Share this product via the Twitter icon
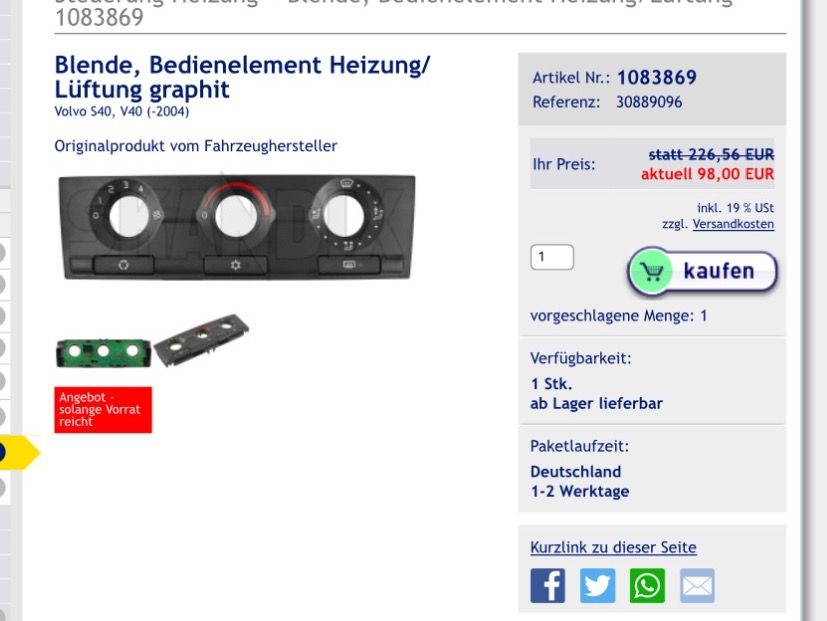827x621 pixels. 598,586
